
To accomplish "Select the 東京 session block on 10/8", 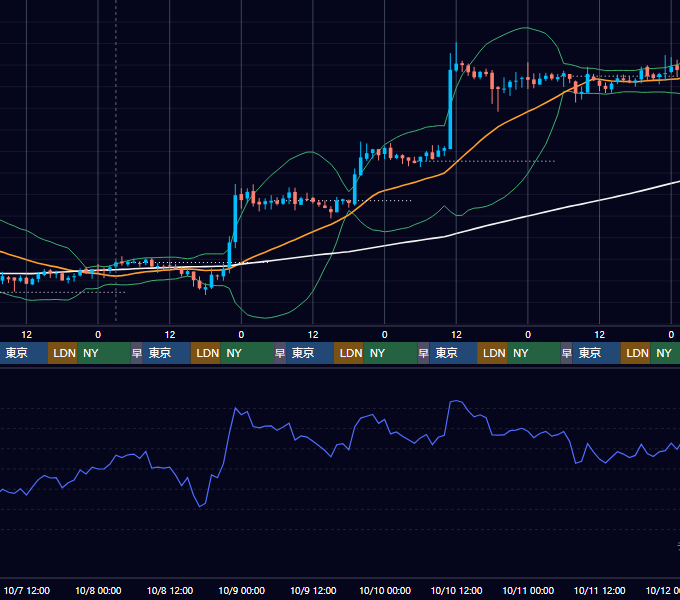I will click(167, 353).
